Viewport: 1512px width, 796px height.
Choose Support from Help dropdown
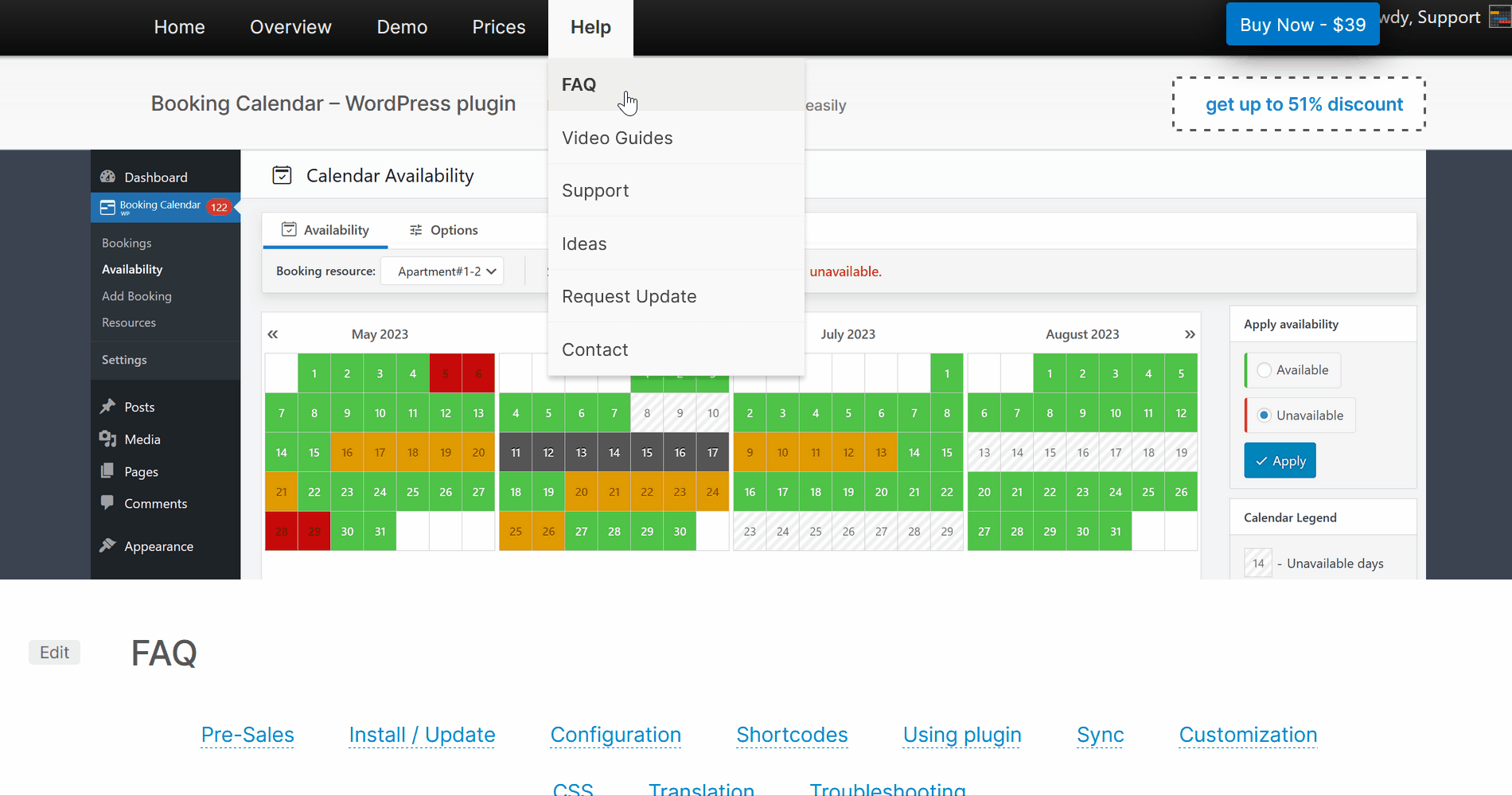(676, 190)
